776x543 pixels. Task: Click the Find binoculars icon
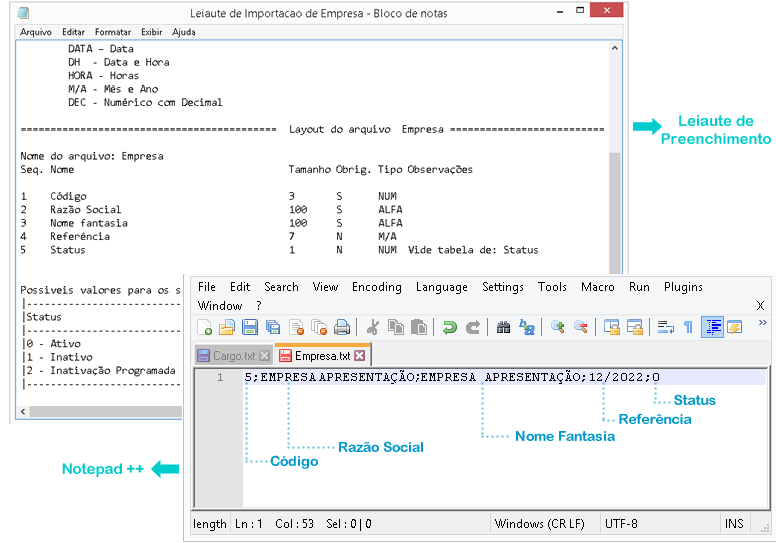point(503,327)
